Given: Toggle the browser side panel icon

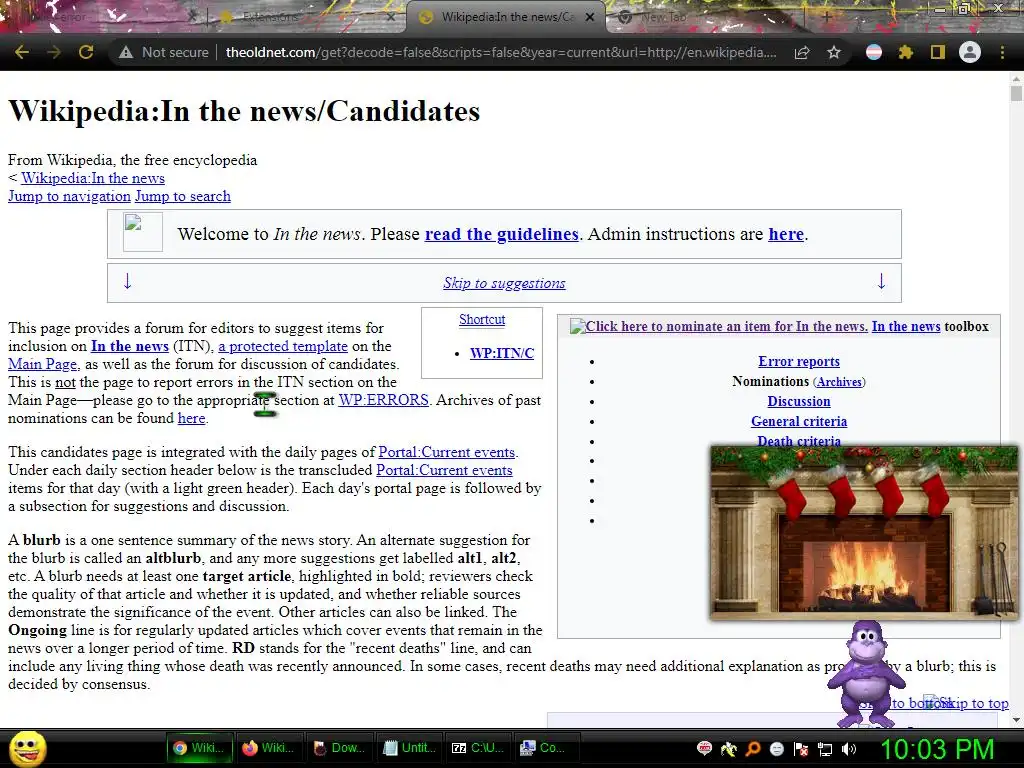Looking at the screenshot, I should [x=938, y=52].
